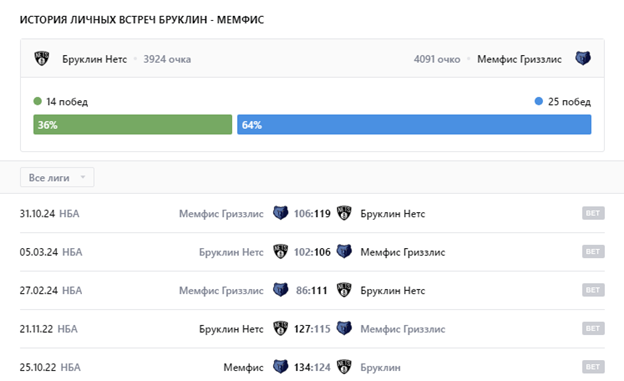Click Grizzlies logo in the 27.02.24 row
This screenshot has width=624, height=381.
pos(280,290)
